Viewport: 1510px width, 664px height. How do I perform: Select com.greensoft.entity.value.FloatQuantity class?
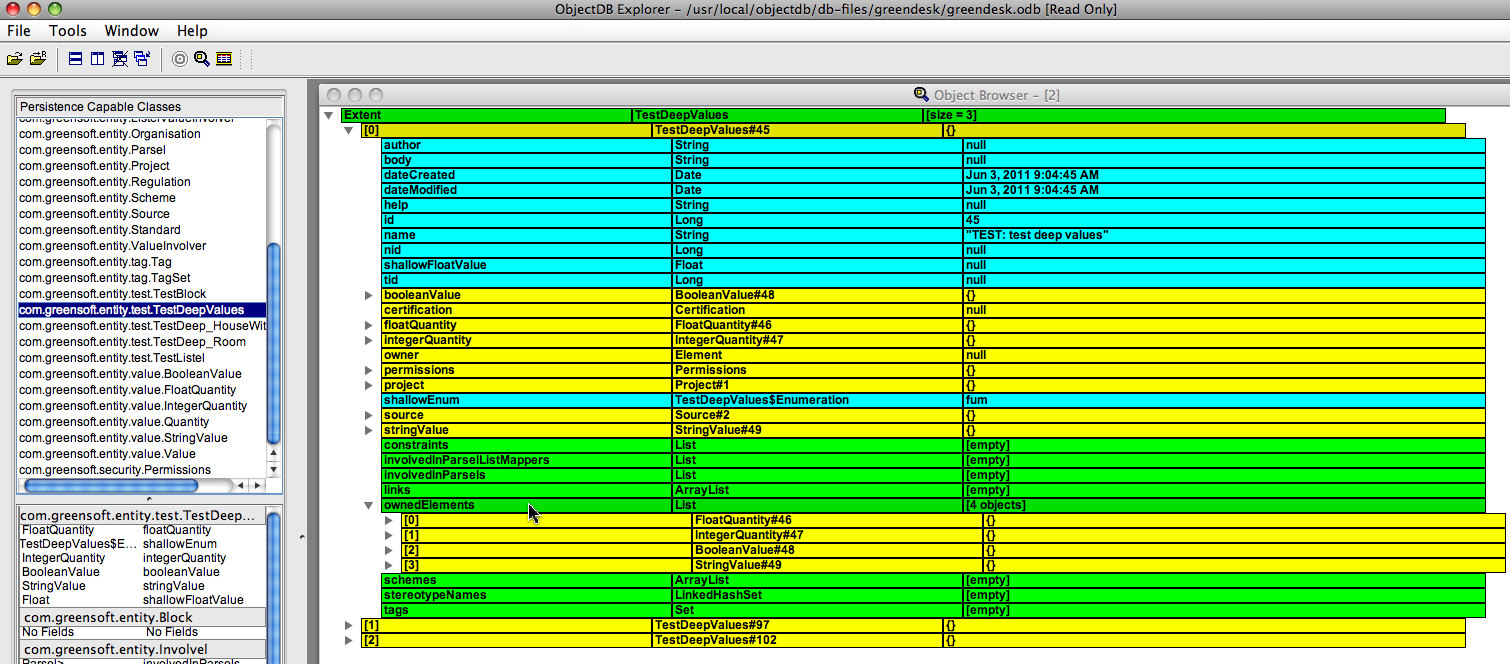point(142,390)
